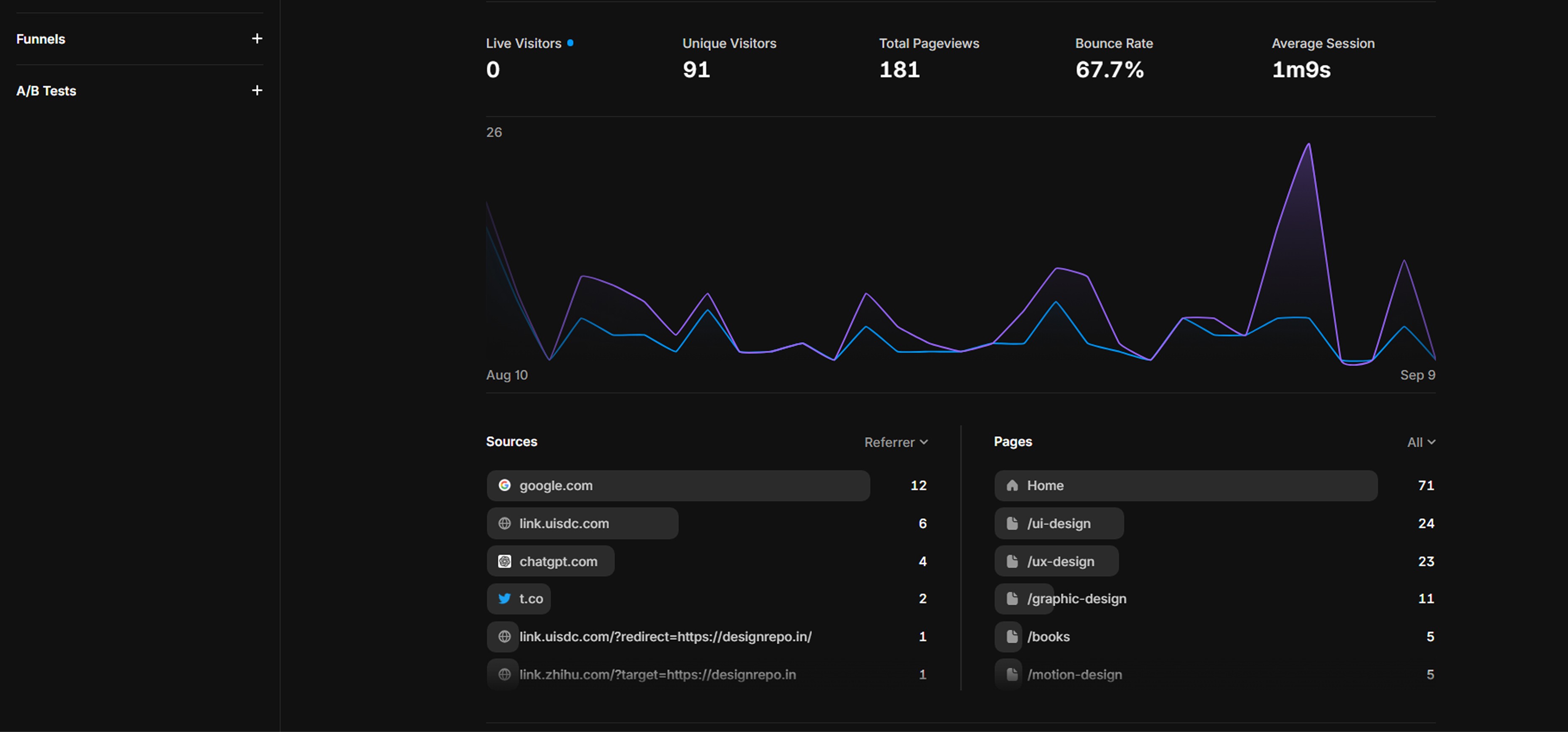The height and width of the screenshot is (732, 1568).
Task: Select the A/B Tests sidebar section
Action: coord(46,91)
